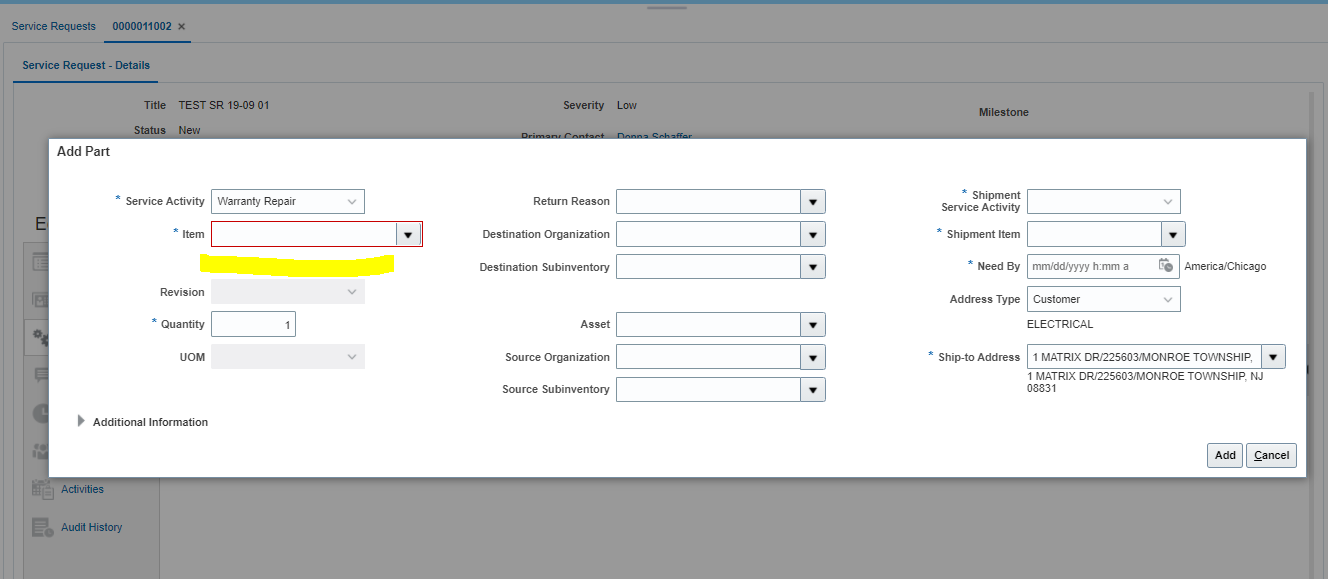This screenshot has width=1328, height=579.
Task: Click into the Ship-to Address text field
Action: click(x=1144, y=357)
